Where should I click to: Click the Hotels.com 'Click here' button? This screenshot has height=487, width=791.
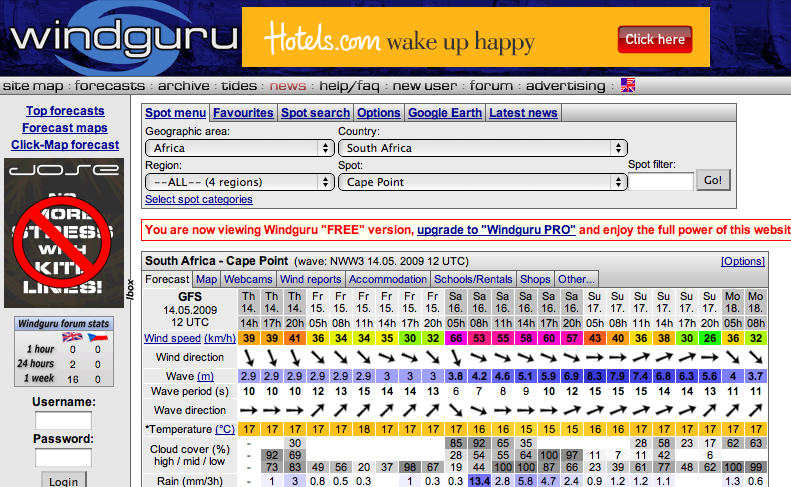pyautogui.click(x=655, y=40)
